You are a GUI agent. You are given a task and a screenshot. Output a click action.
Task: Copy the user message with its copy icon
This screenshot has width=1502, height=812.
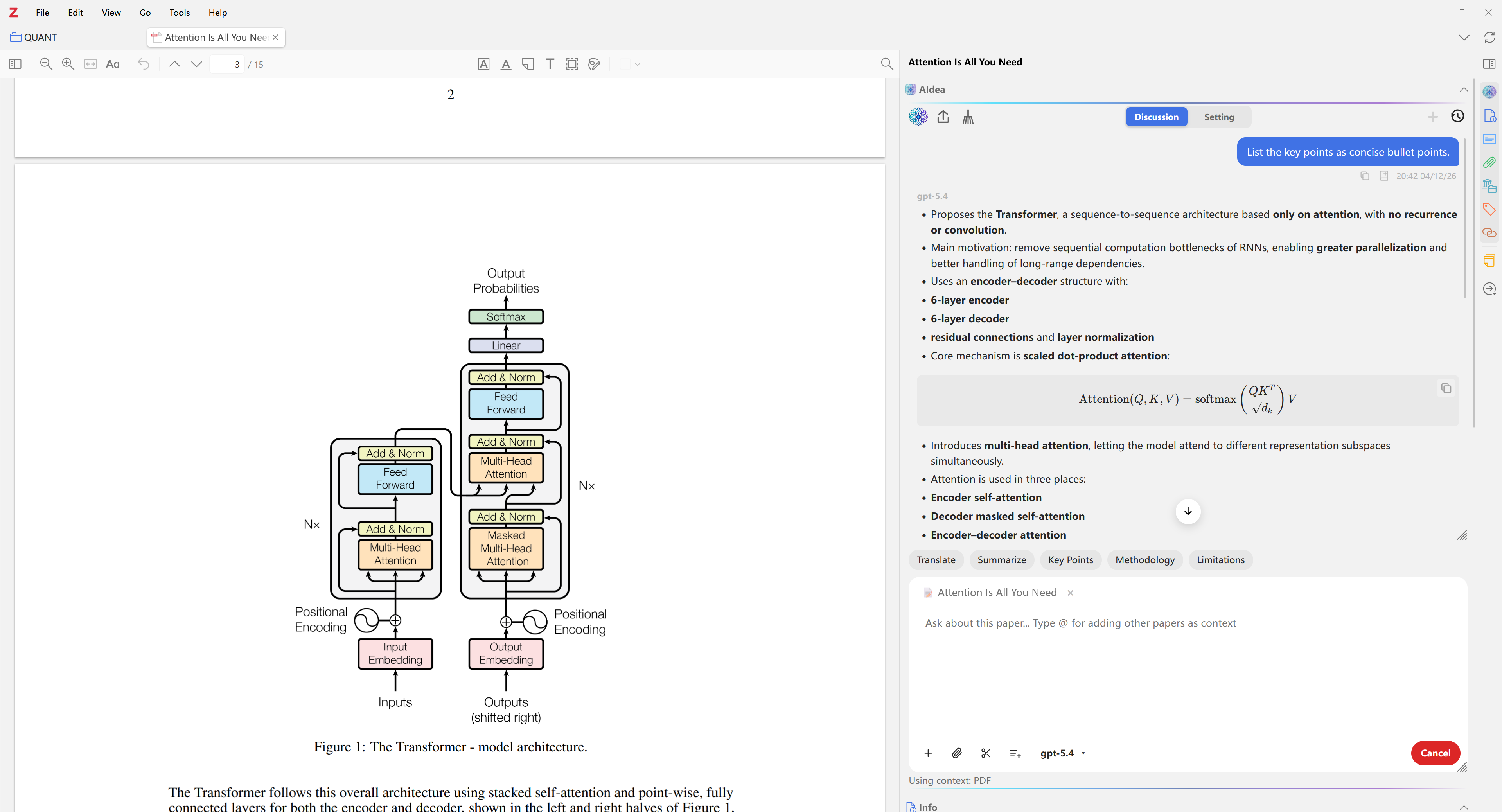(1365, 176)
